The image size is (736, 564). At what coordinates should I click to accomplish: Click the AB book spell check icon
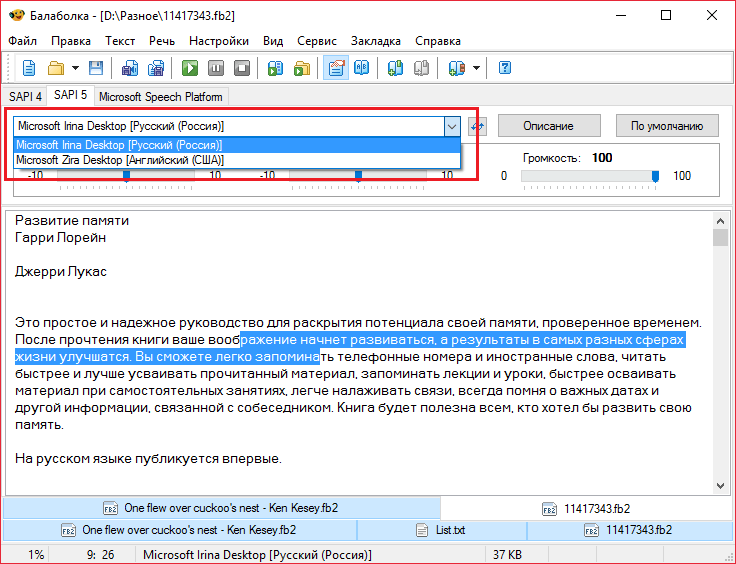tap(361, 68)
